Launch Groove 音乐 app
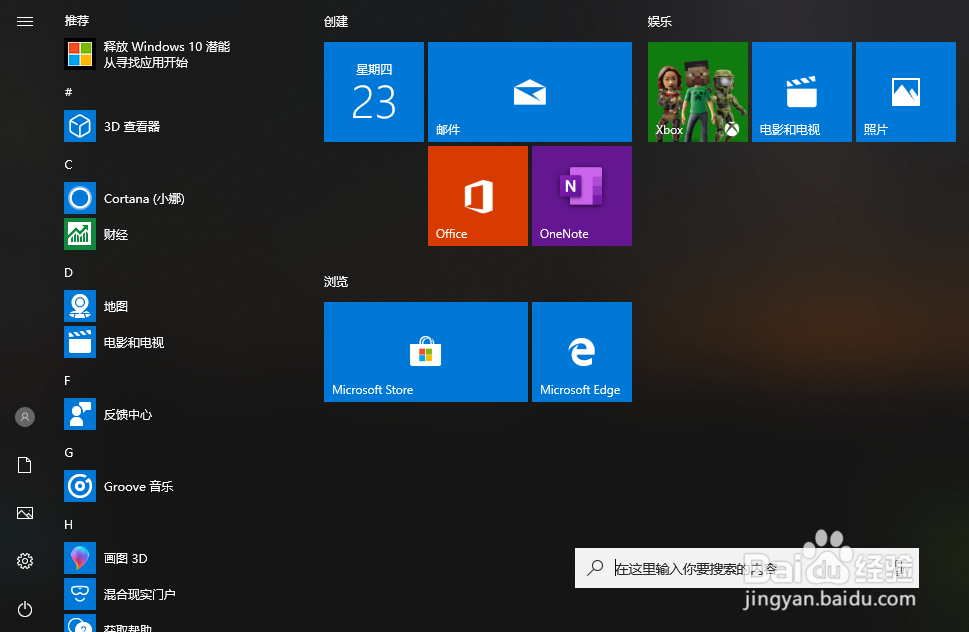Image resolution: width=969 pixels, height=632 pixels. pos(119,486)
